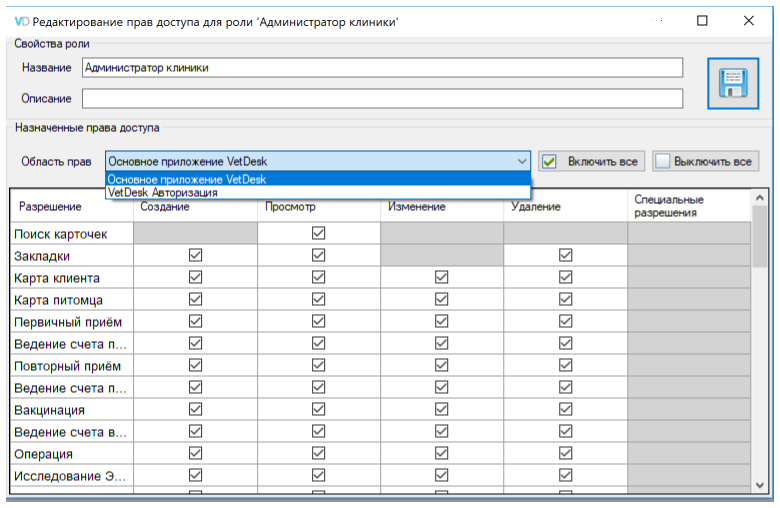Close the role editing window
This screenshot has width=780, height=508.
tap(749, 21)
